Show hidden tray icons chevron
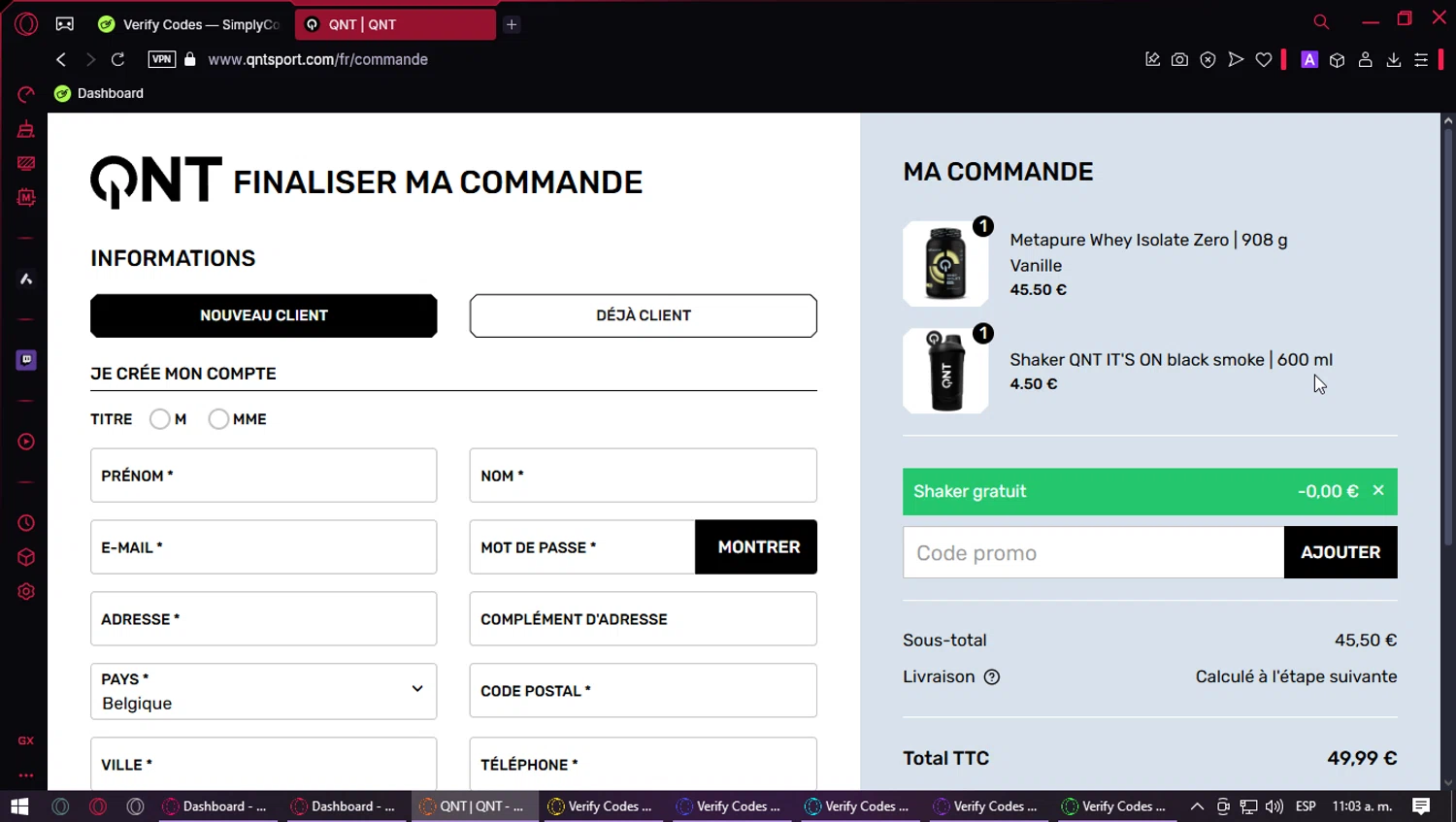 (x=1197, y=806)
